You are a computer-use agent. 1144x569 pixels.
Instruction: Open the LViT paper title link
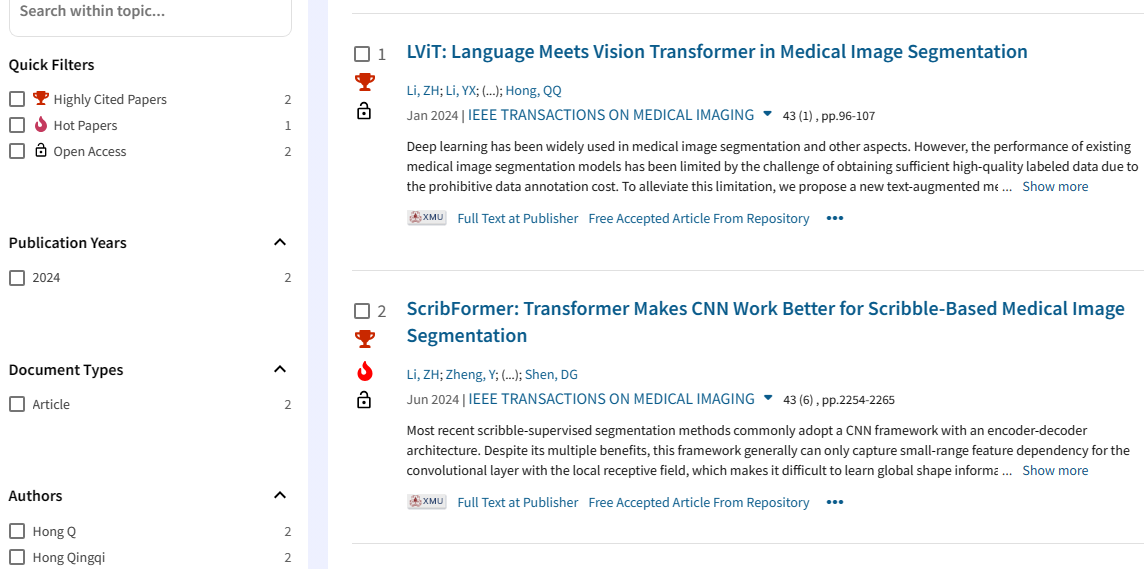pos(716,52)
